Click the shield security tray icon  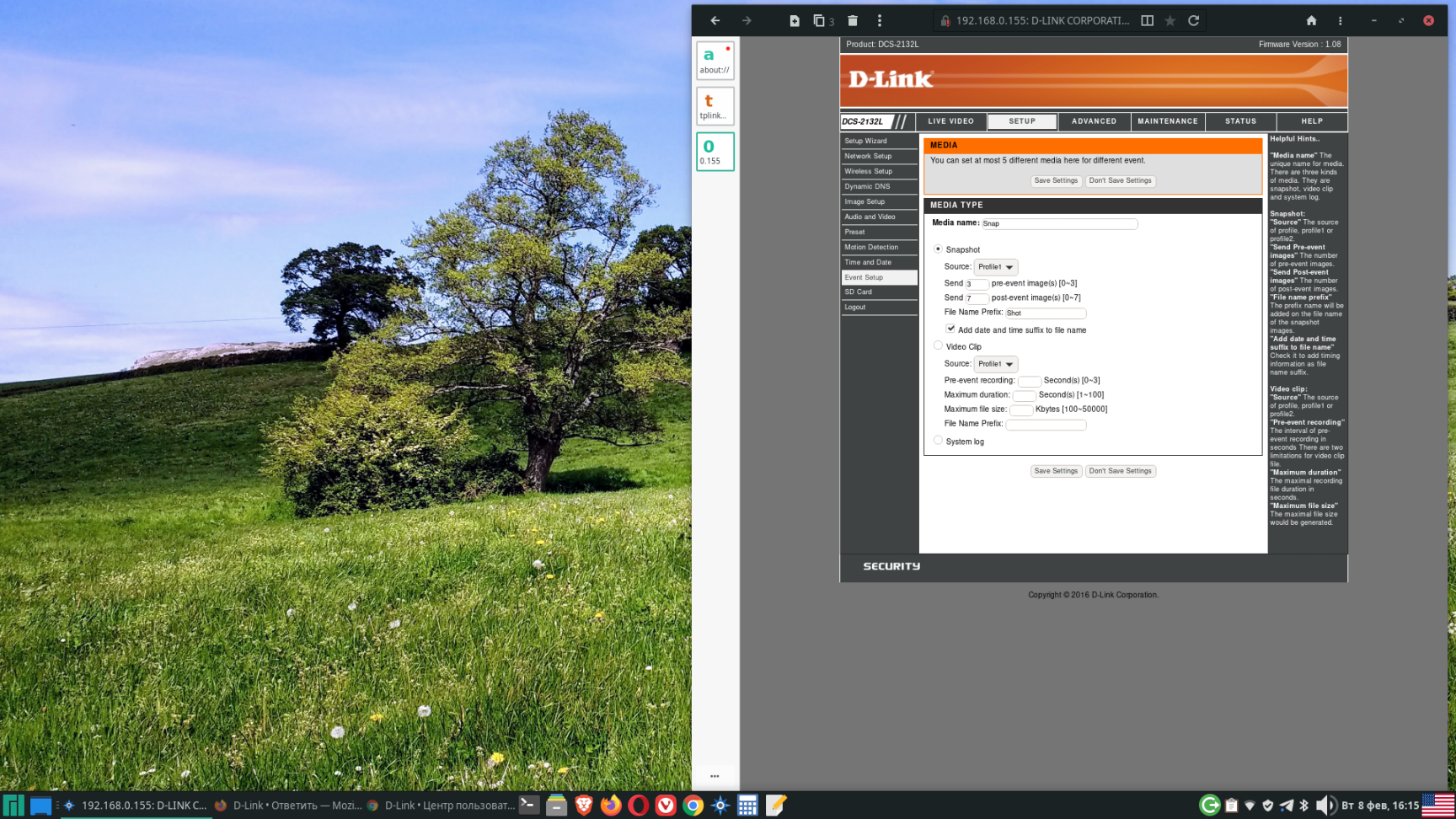(x=1268, y=806)
